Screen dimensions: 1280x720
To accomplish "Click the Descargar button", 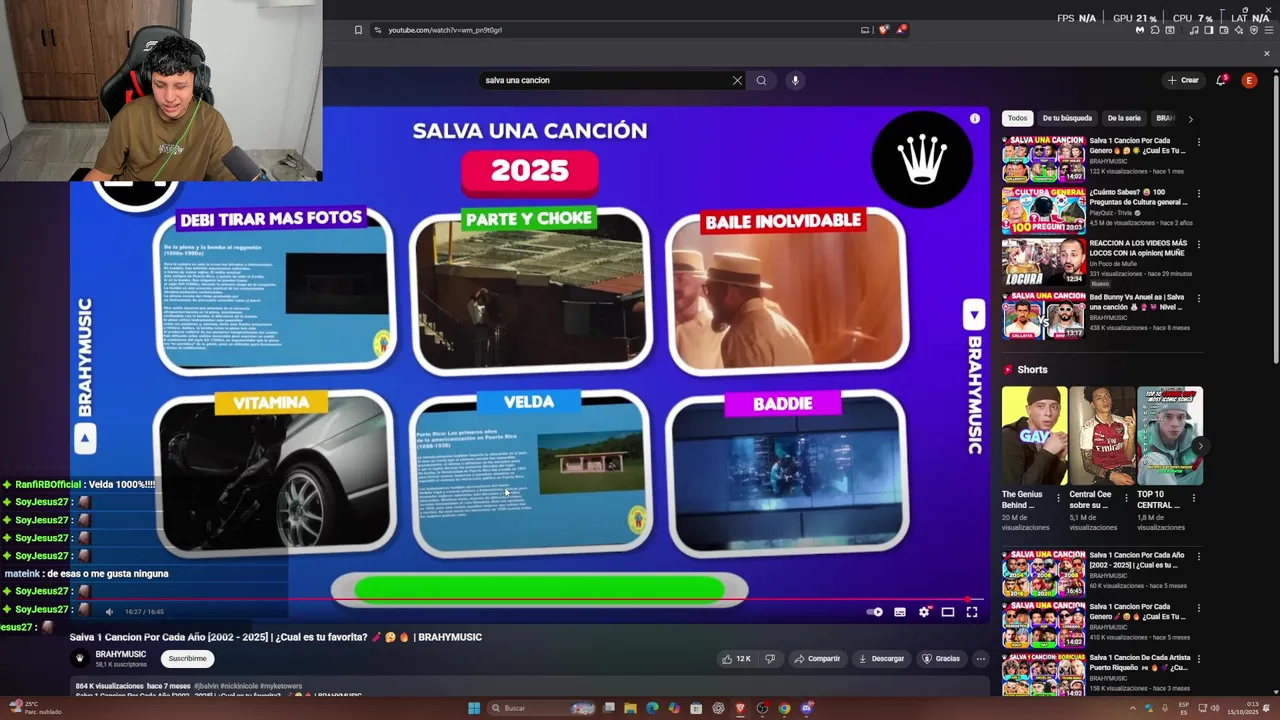I will [881, 659].
